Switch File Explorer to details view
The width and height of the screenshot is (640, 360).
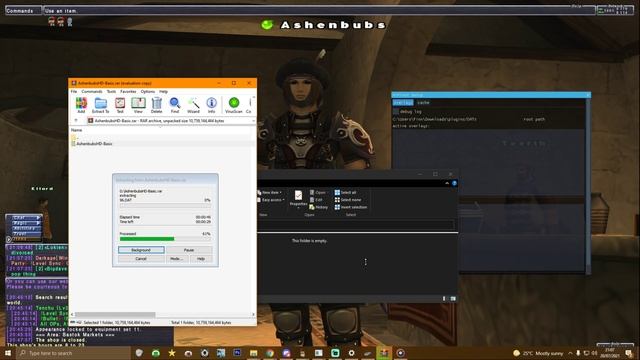[444, 299]
